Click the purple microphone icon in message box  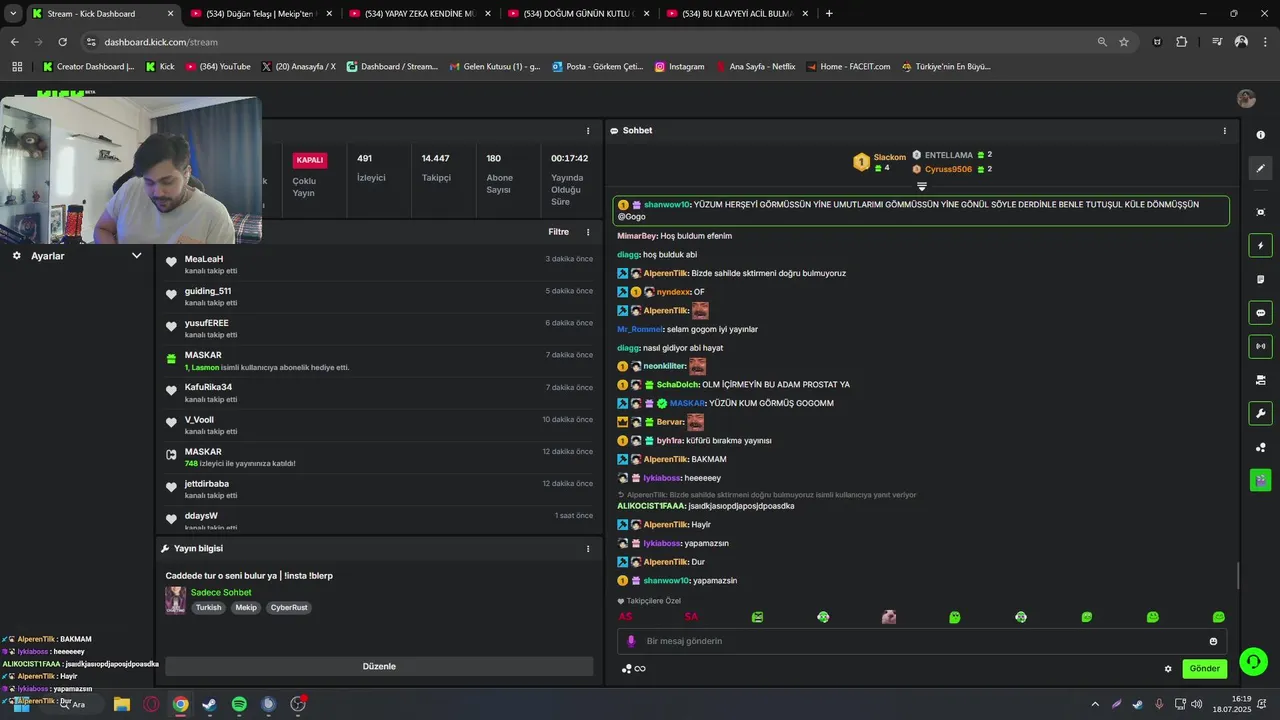click(630, 641)
